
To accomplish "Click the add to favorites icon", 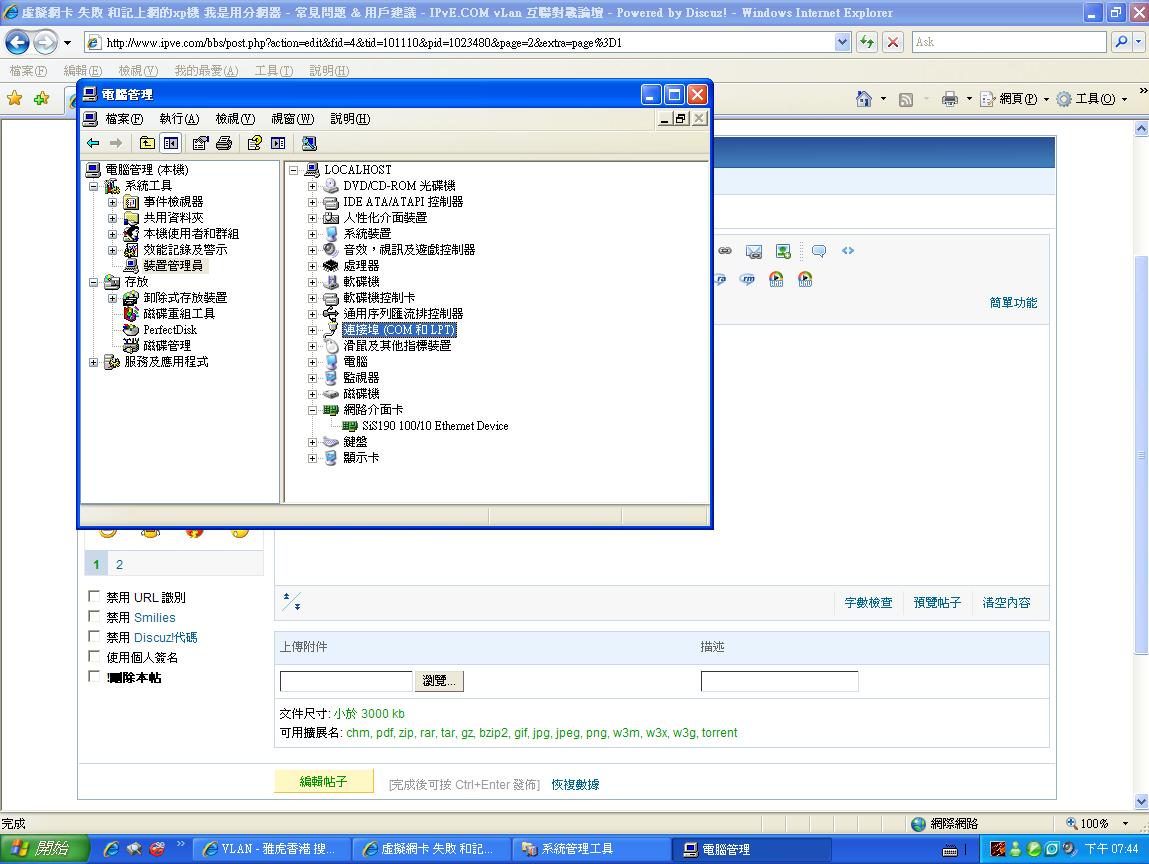I will pyautogui.click(x=42, y=98).
